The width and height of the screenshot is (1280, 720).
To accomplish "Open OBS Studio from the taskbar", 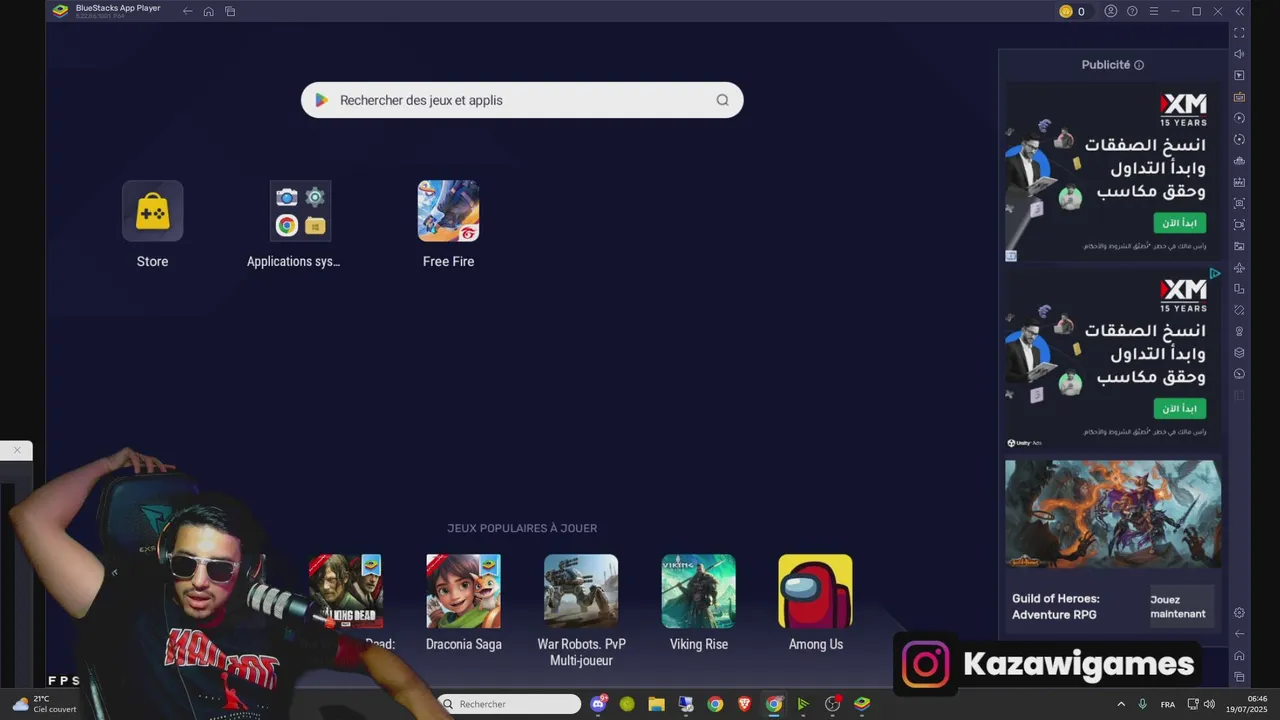I will 832,704.
